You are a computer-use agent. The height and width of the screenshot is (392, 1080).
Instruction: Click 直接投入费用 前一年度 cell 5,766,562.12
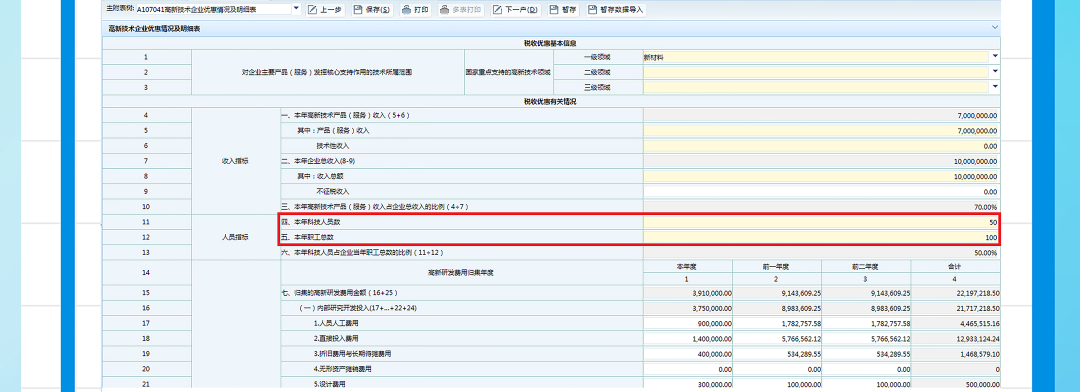tap(778, 338)
